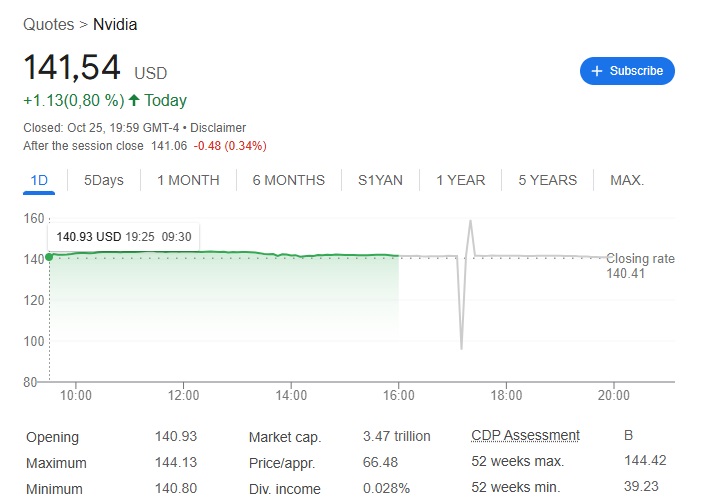The height and width of the screenshot is (501, 705).
Task: Switch to the 5Days tab
Action: coord(104,180)
